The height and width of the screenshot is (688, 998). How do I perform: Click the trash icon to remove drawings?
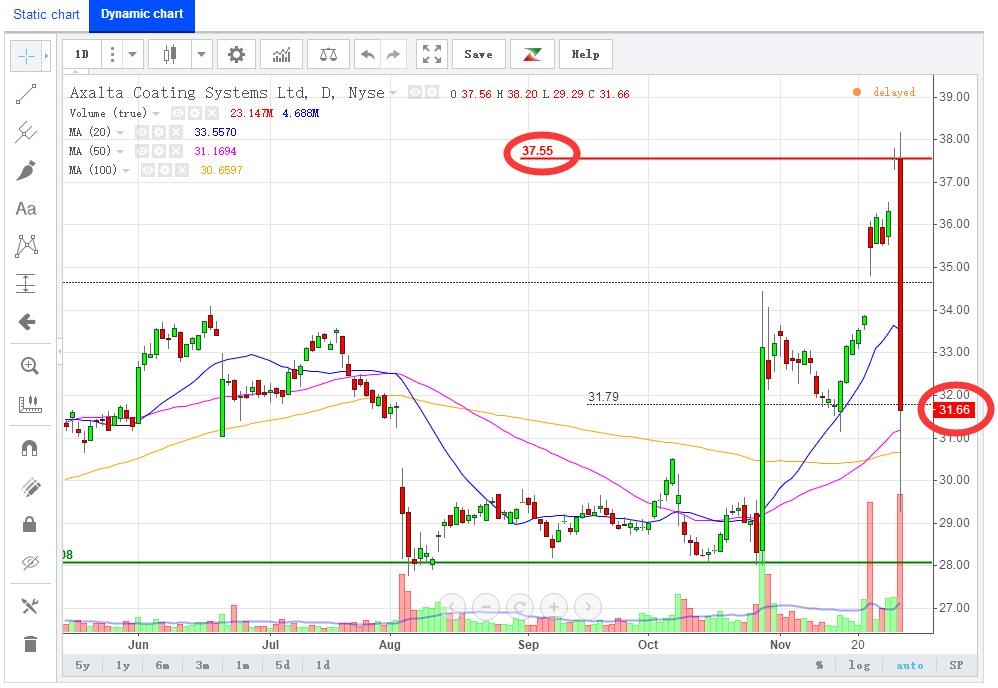click(30, 643)
